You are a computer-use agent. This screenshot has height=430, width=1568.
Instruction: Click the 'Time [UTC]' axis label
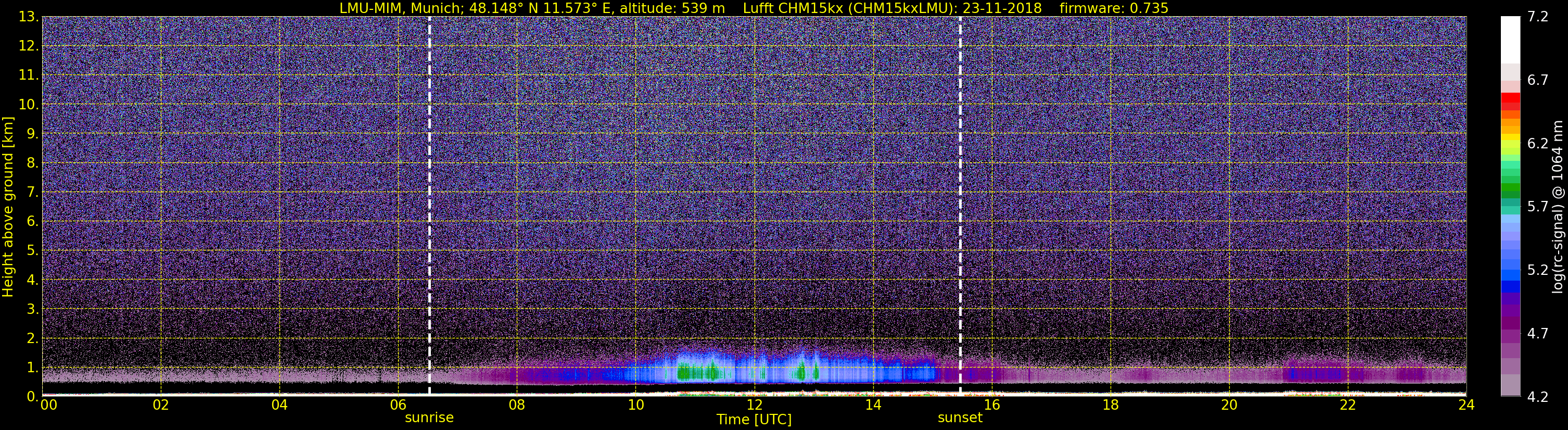(754, 420)
